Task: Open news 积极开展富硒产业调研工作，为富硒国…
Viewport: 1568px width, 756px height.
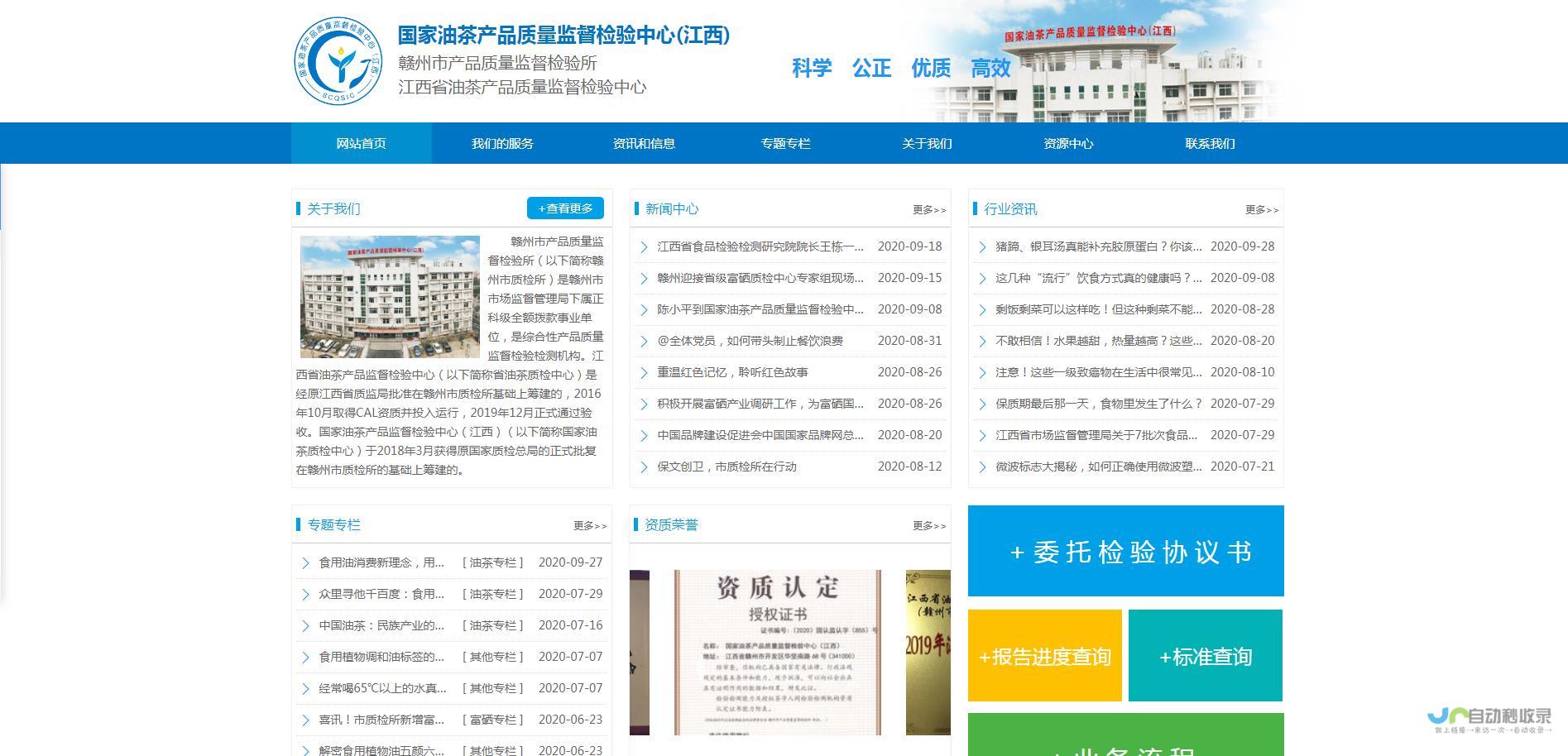Action: point(760,404)
